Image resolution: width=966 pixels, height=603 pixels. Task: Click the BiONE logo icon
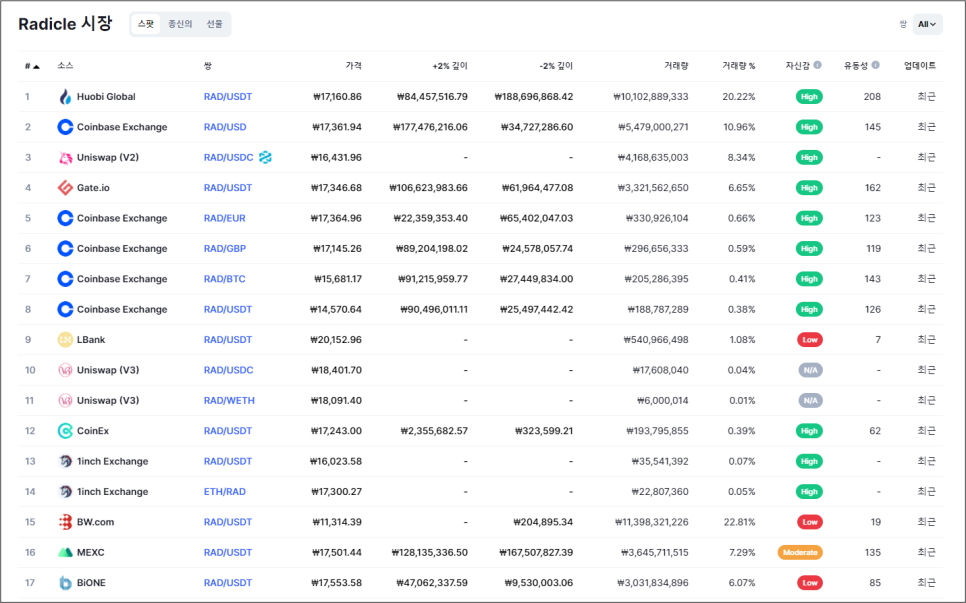[x=65, y=583]
